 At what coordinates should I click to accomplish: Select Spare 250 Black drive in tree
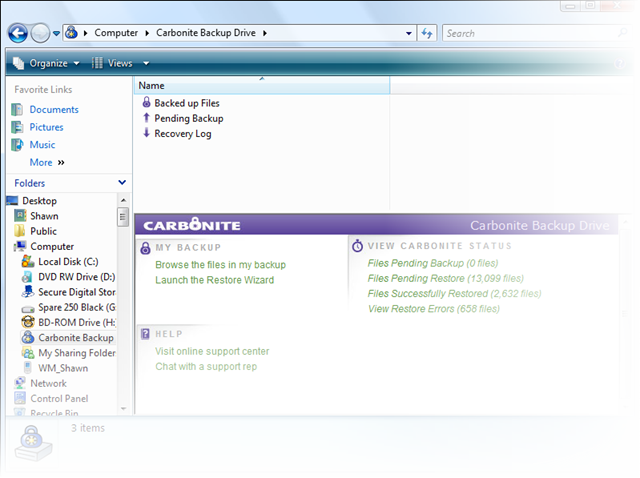[x=77, y=307]
